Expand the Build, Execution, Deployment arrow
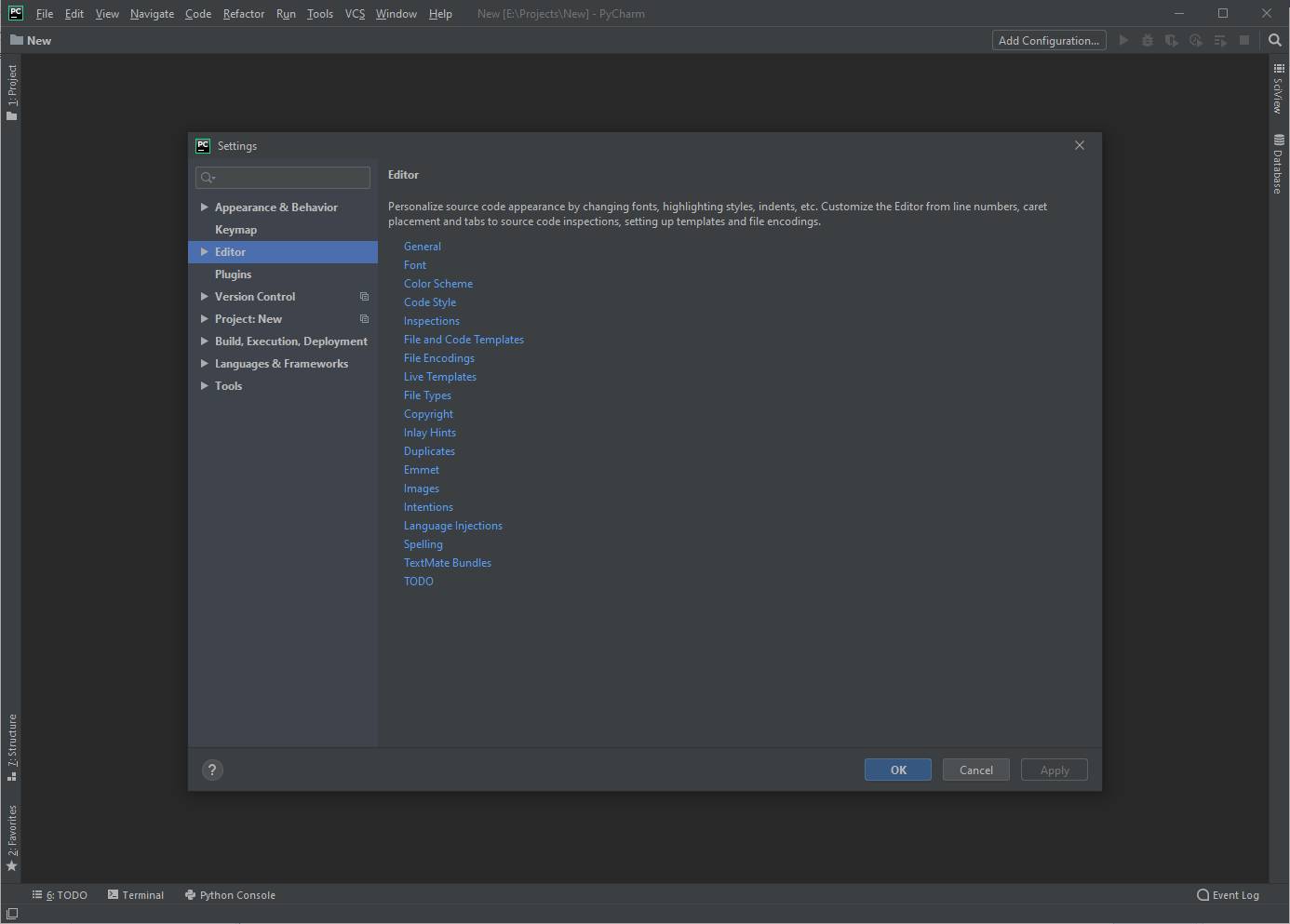 tap(204, 341)
